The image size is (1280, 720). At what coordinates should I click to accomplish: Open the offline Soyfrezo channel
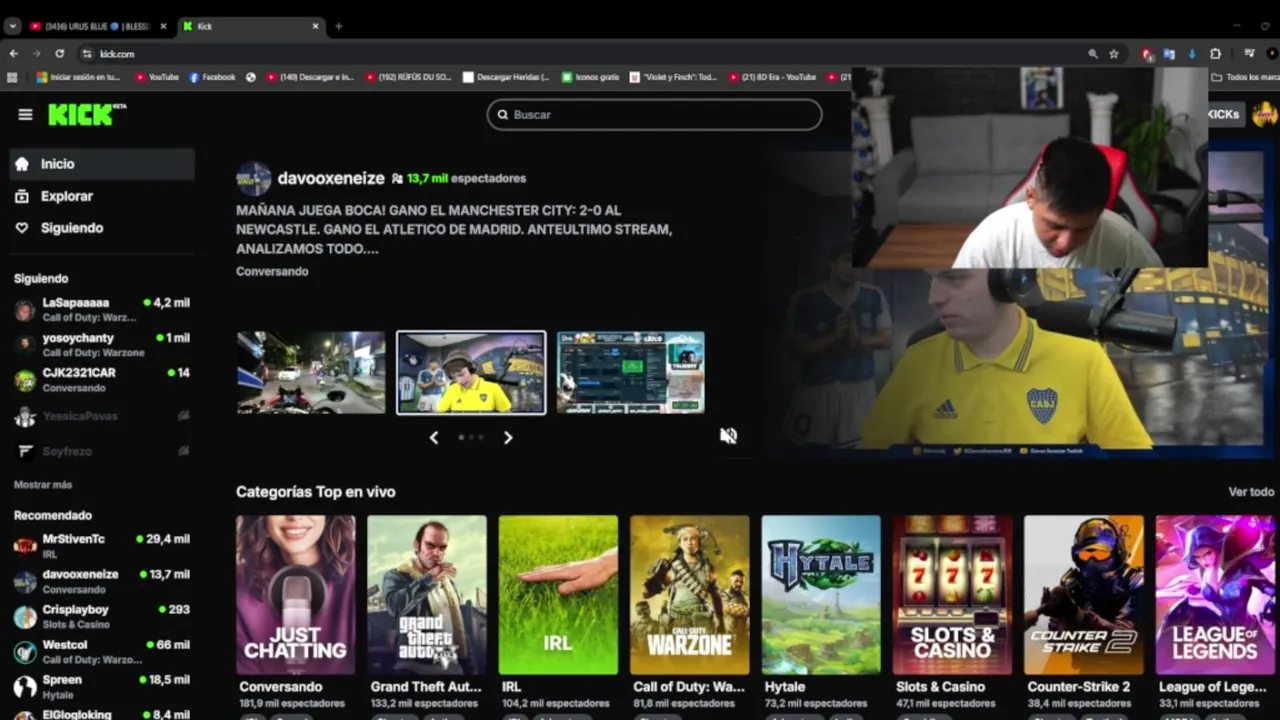tap(102, 451)
